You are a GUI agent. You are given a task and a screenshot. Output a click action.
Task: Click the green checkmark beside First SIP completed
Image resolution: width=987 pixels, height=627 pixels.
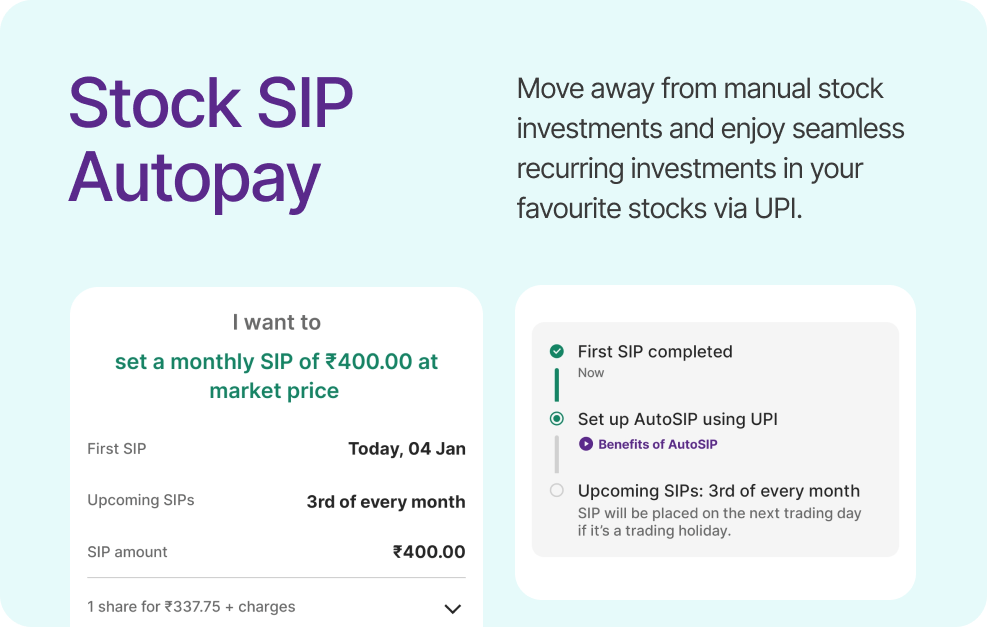(x=557, y=351)
